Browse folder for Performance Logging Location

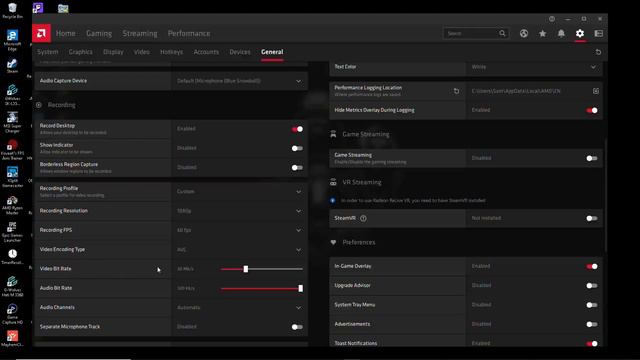[x=596, y=91]
